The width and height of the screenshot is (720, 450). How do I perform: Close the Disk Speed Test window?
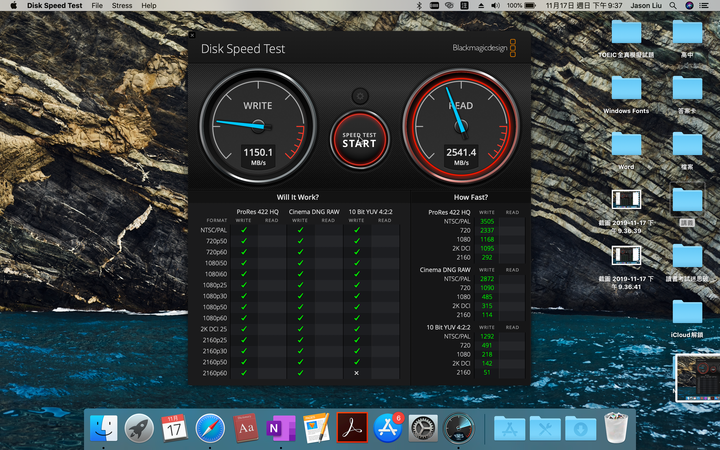click(x=192, y=35)
